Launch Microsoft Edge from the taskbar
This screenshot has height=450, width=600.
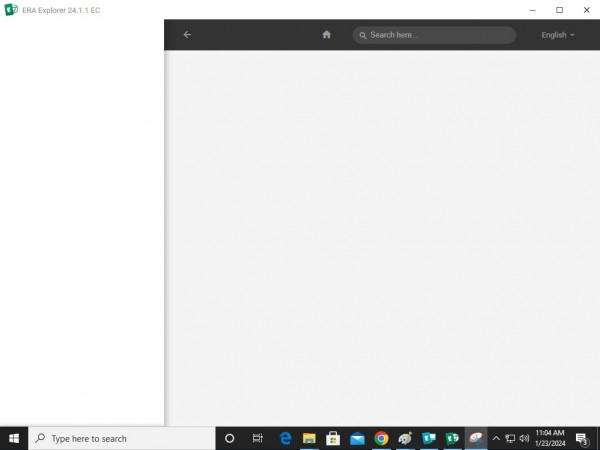coord(285,438)
